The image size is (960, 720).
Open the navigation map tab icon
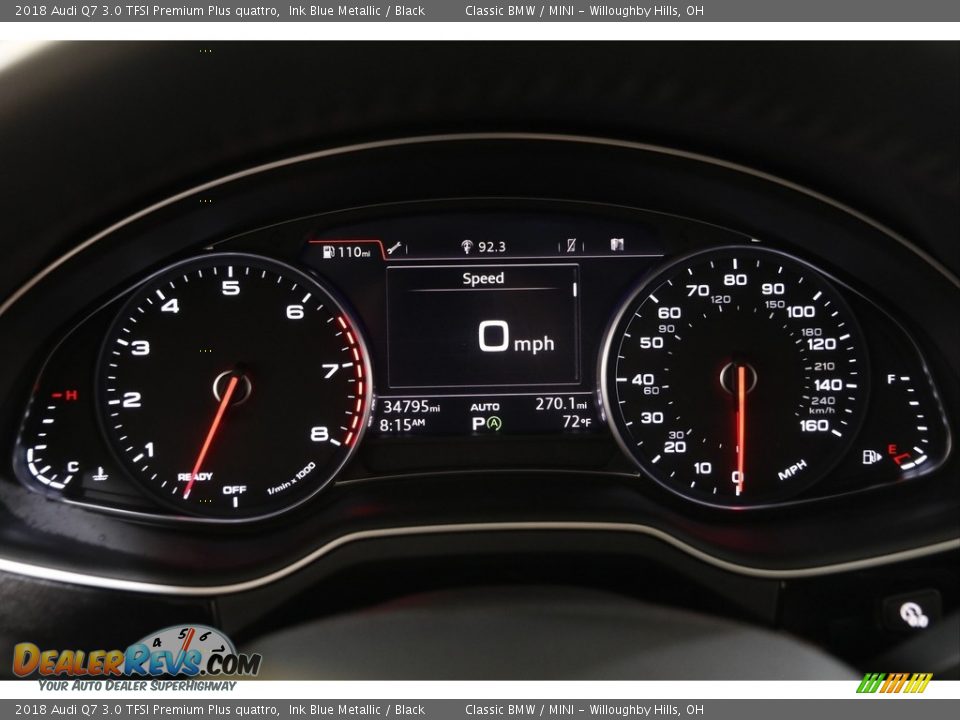click(617, 245)
